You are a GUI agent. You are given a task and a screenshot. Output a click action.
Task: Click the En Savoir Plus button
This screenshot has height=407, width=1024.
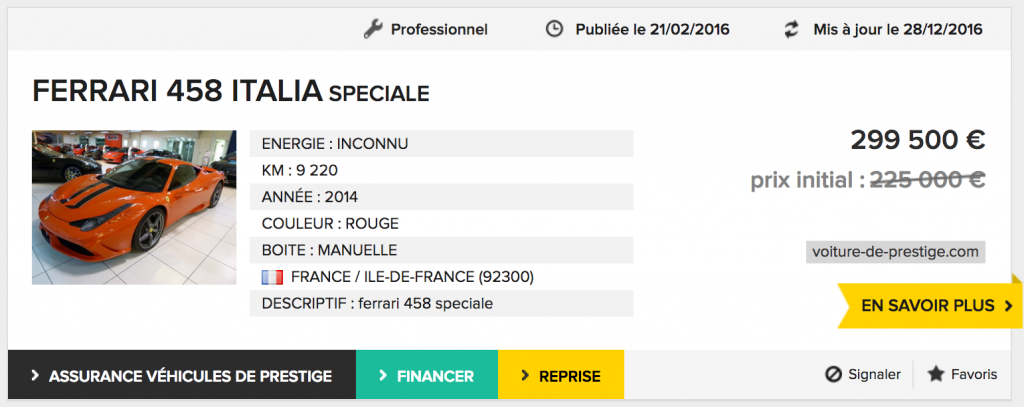(x=930, y=306)
